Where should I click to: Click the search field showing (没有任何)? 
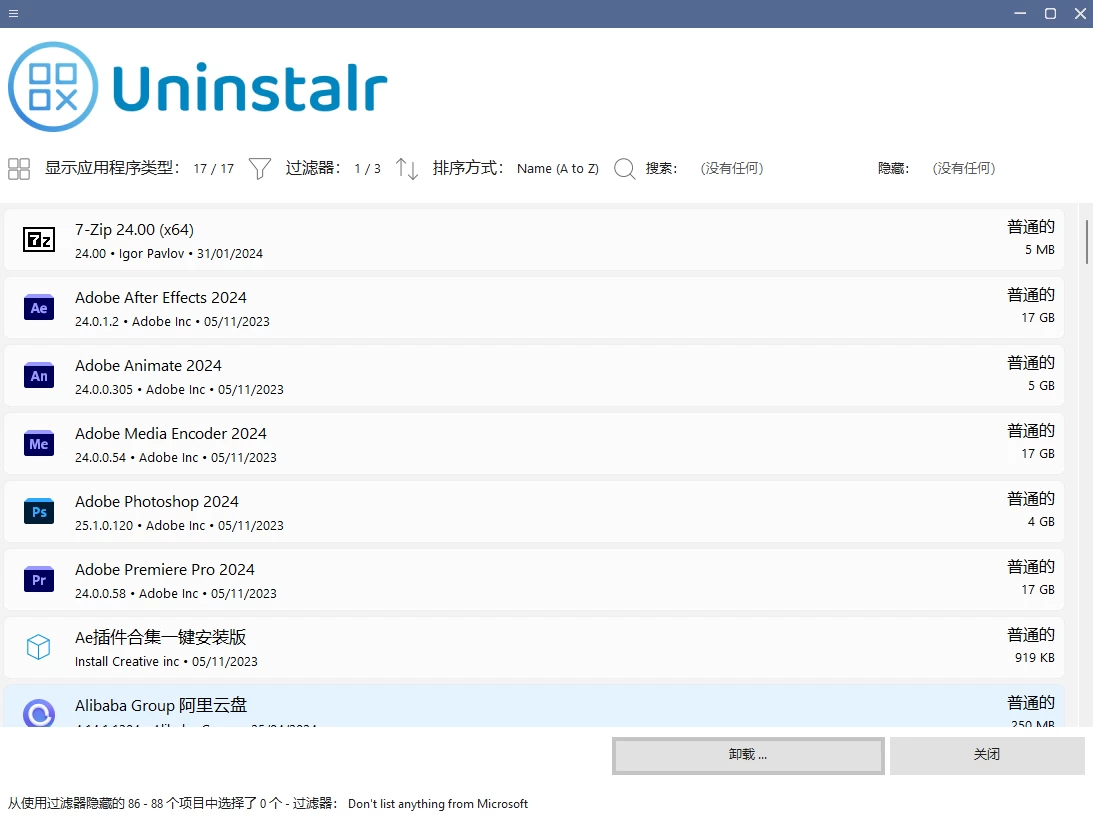(732, 169)
